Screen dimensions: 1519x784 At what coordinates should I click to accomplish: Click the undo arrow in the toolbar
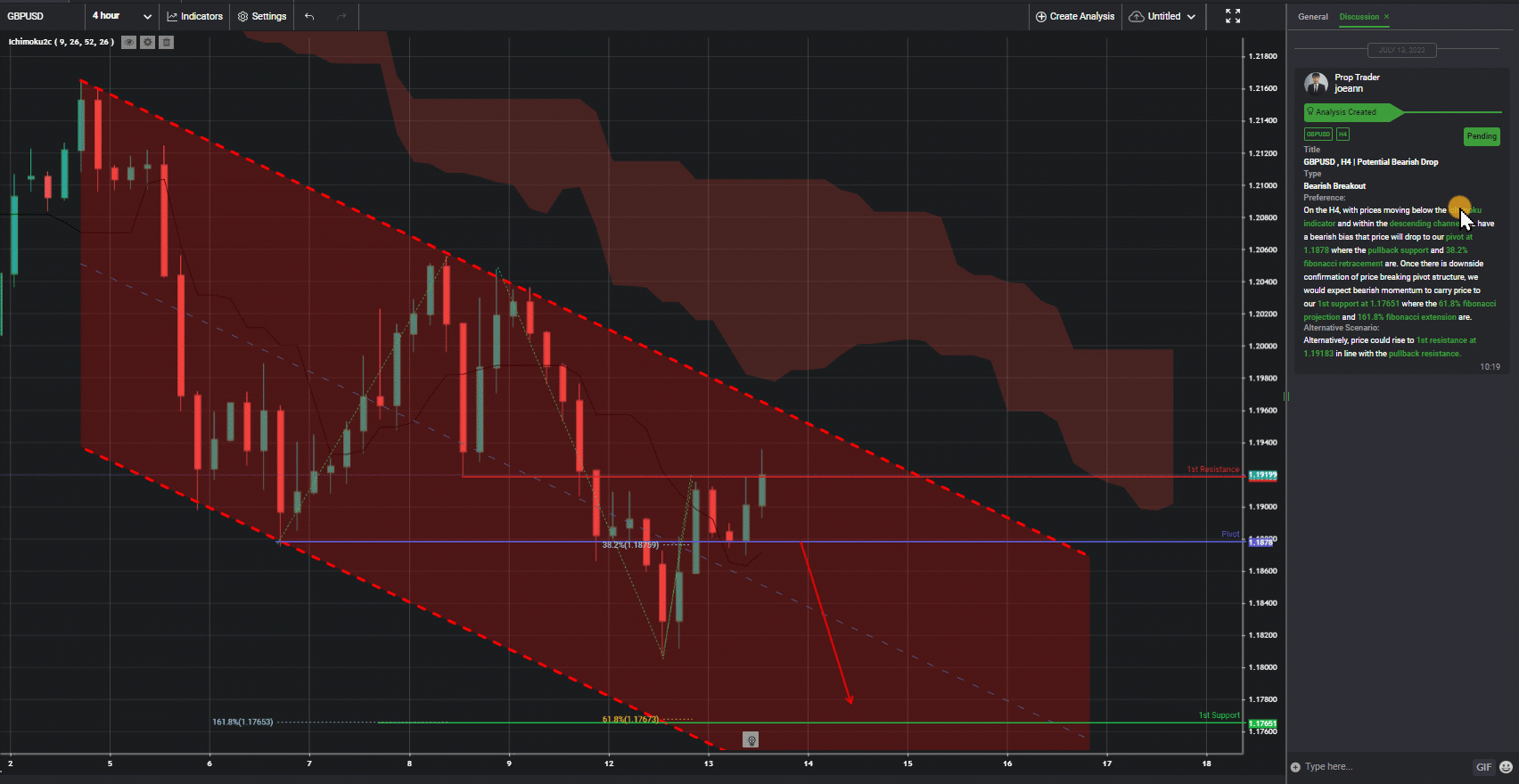[309, 16]
